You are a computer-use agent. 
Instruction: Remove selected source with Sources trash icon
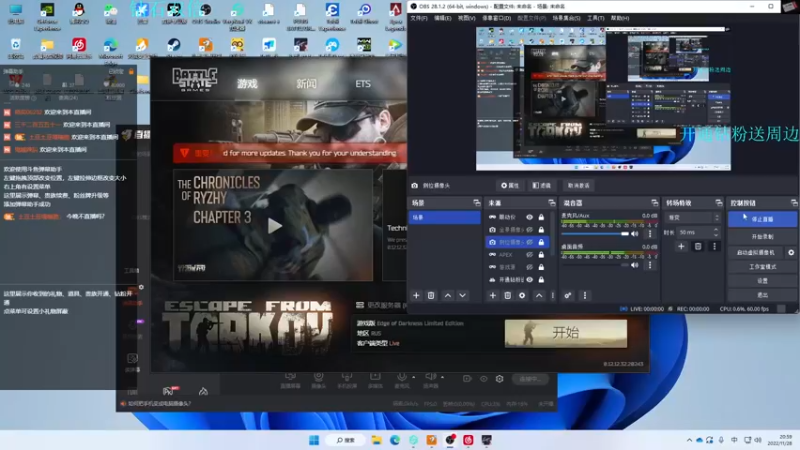(x=507, y=295)
